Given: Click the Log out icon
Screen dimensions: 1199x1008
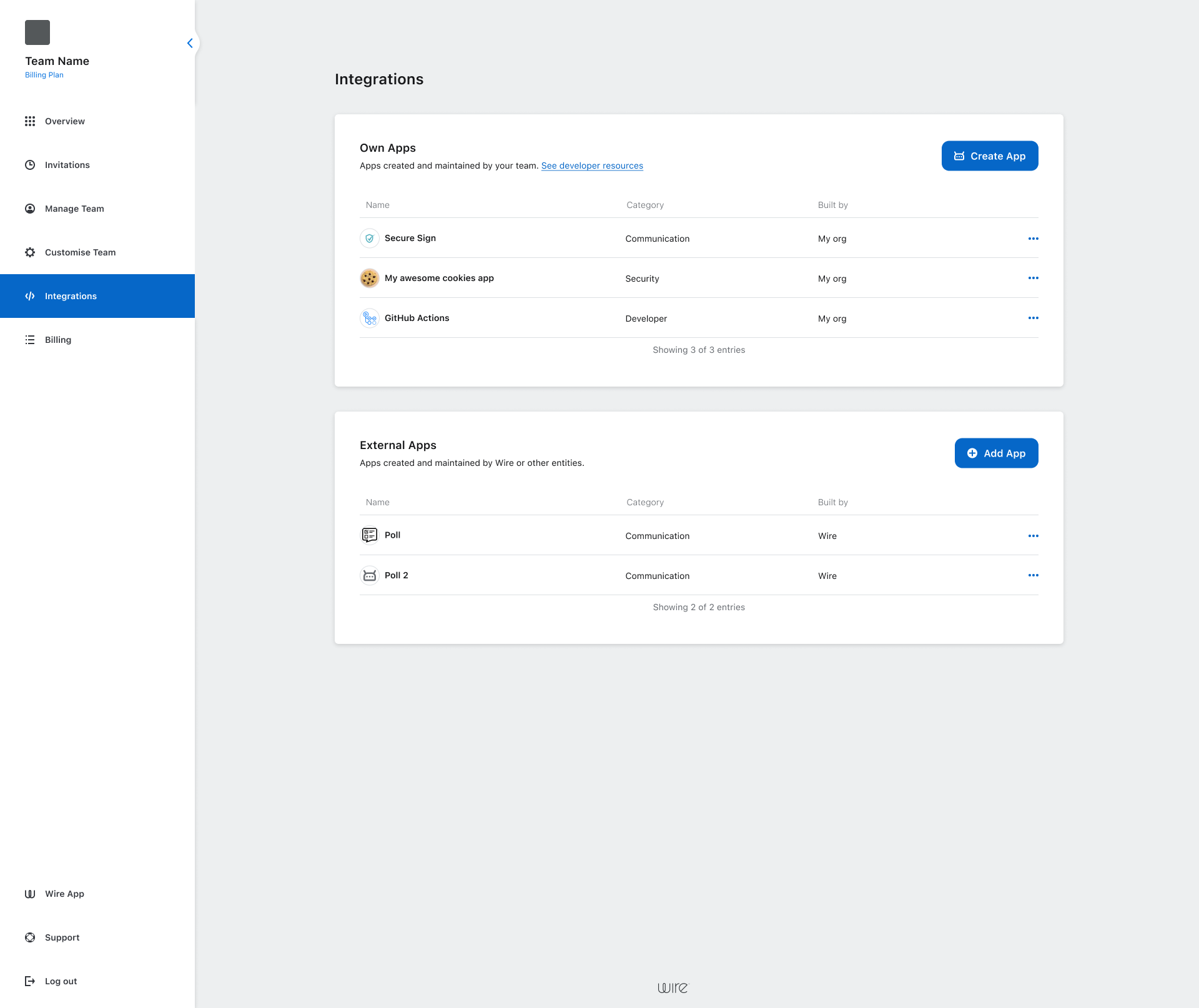Looking at the screenshot, I should coord(30,981).
